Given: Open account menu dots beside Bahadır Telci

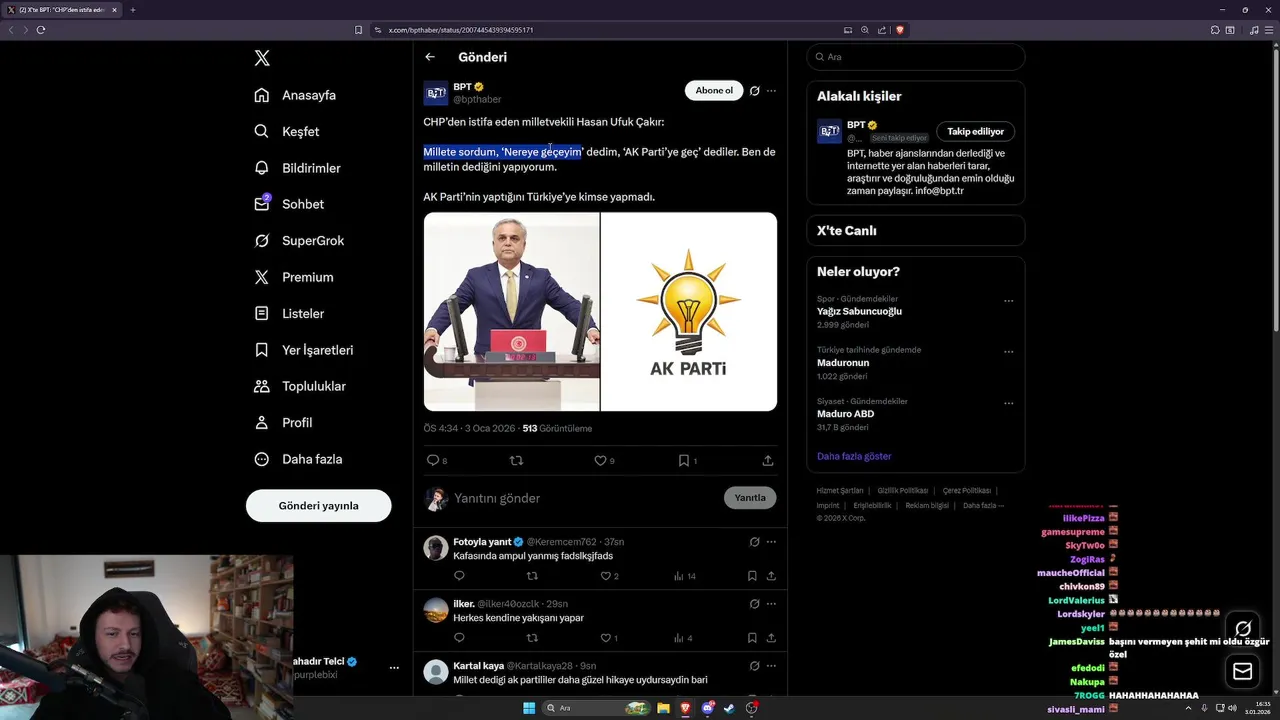Looking at the screenshot, I should pyautogui.click(x=394, y=668).
